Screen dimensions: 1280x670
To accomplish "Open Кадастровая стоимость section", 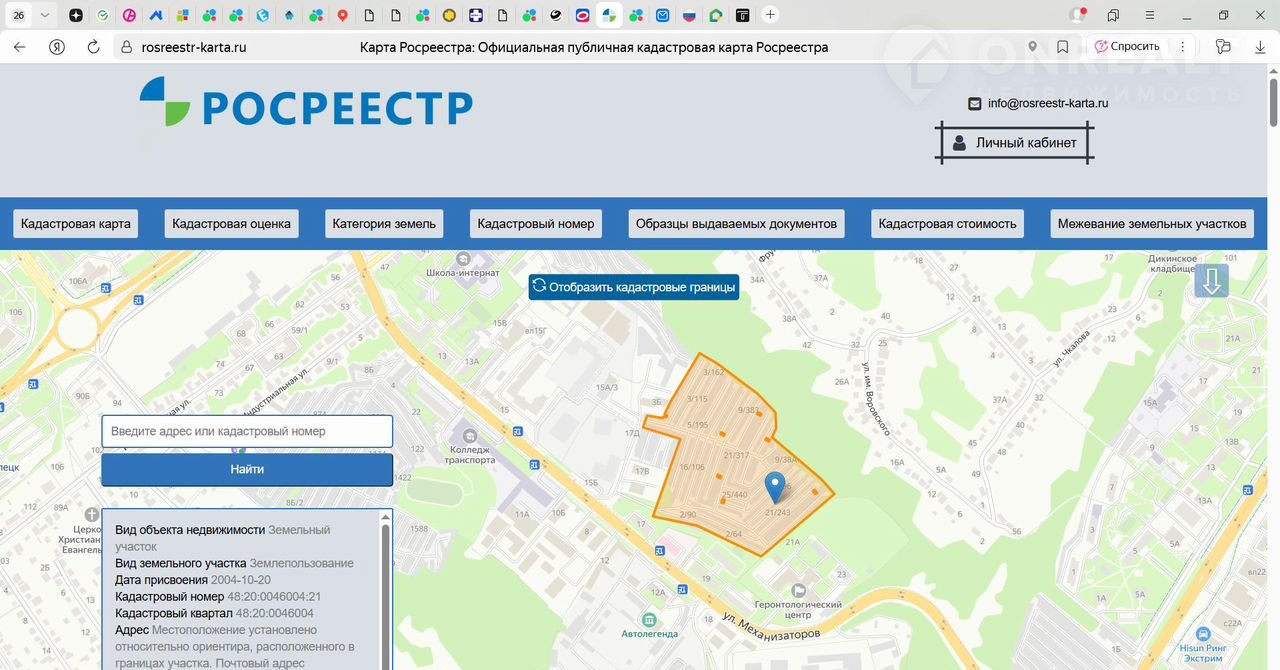I will 947,224.
